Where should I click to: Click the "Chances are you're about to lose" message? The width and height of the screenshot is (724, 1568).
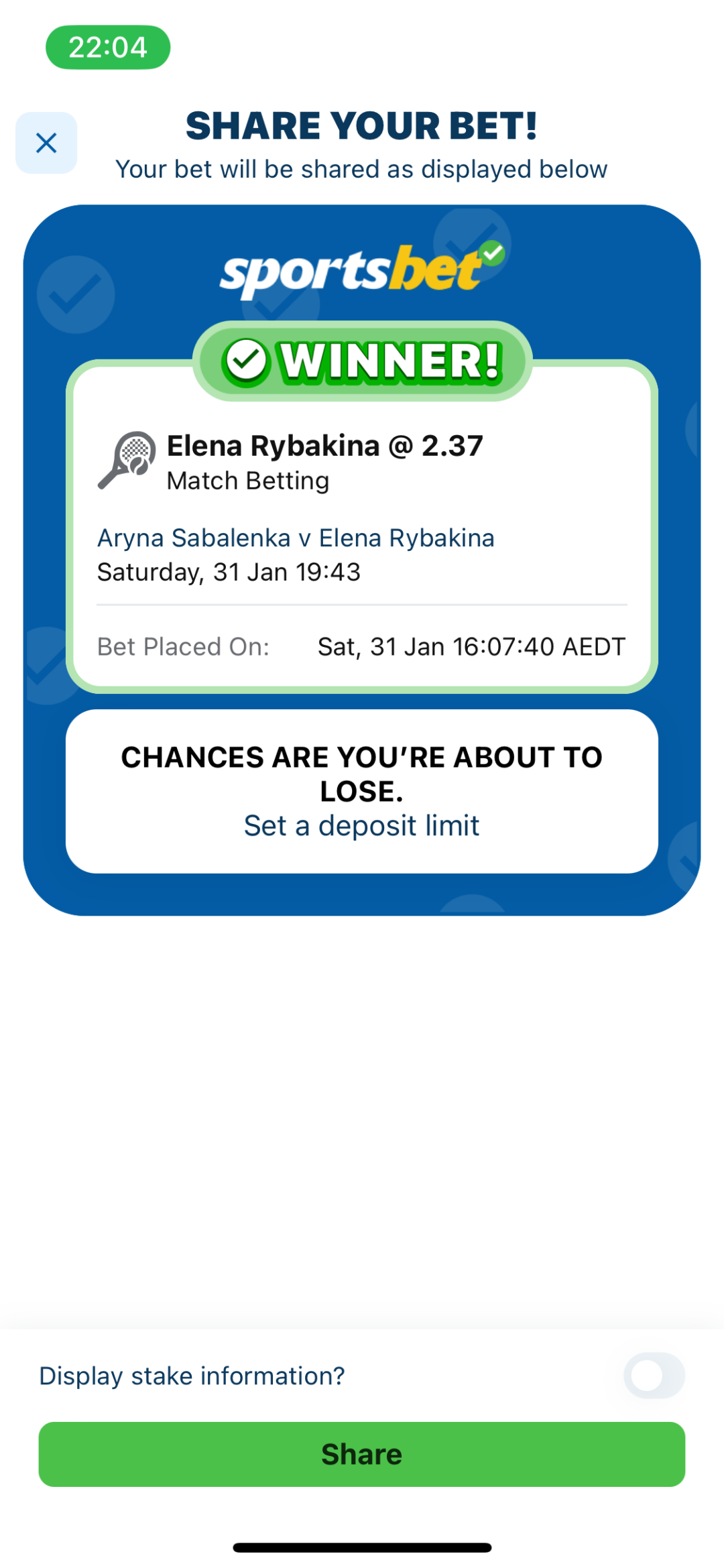[x=361, y=774]
